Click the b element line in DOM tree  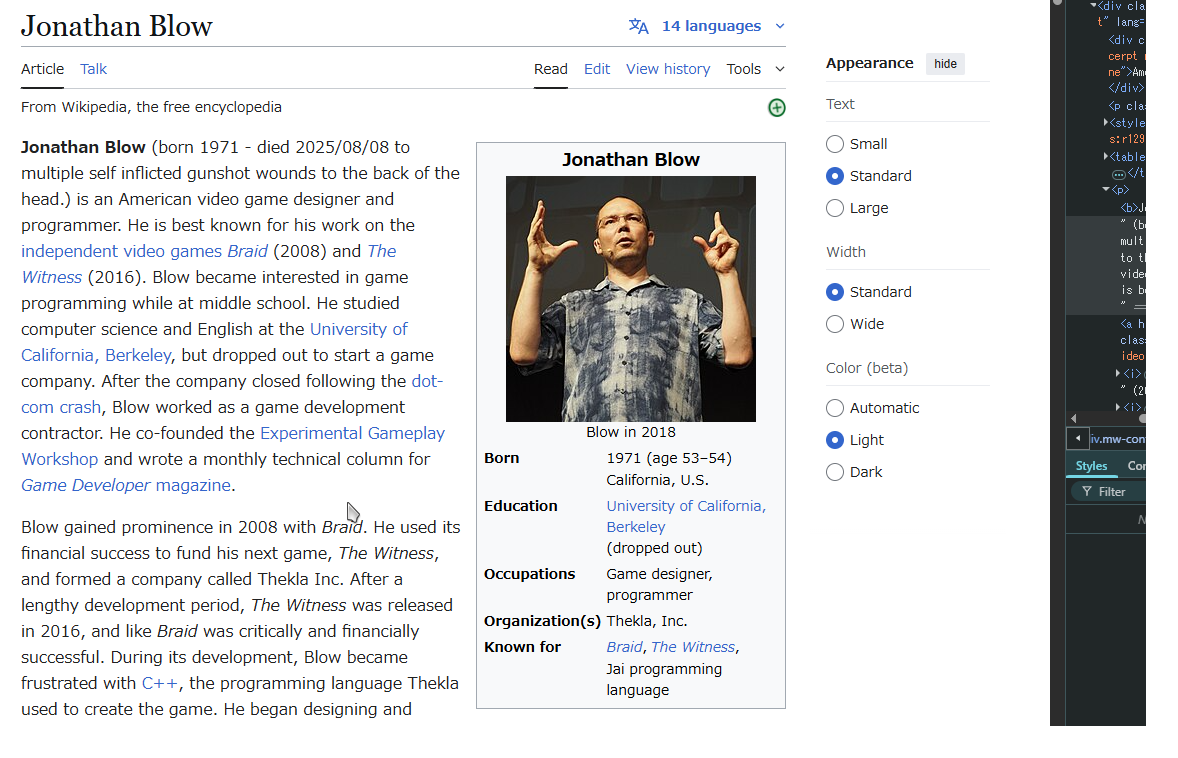click(1133, 207)
